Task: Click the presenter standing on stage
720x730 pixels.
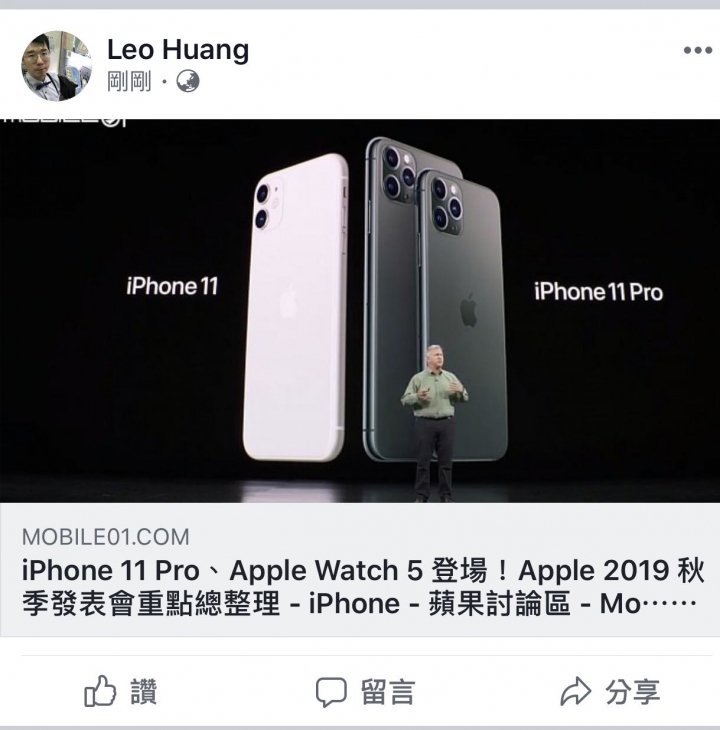Action: [434, 423]
